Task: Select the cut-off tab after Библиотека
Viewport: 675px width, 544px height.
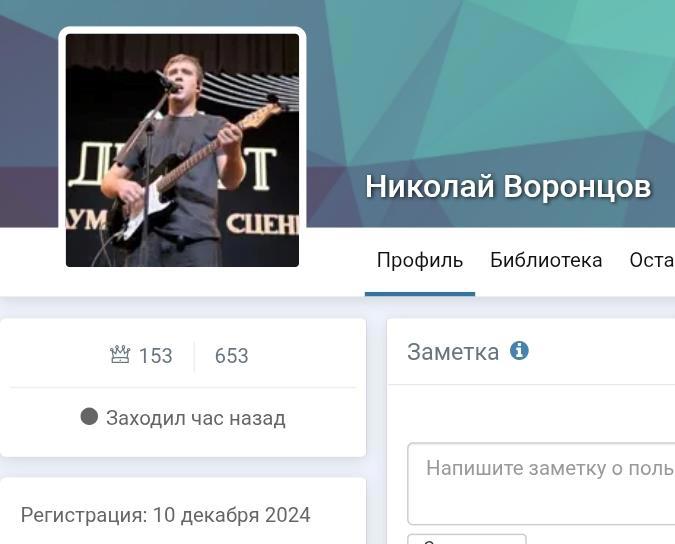Action: [x=652, y=260]
